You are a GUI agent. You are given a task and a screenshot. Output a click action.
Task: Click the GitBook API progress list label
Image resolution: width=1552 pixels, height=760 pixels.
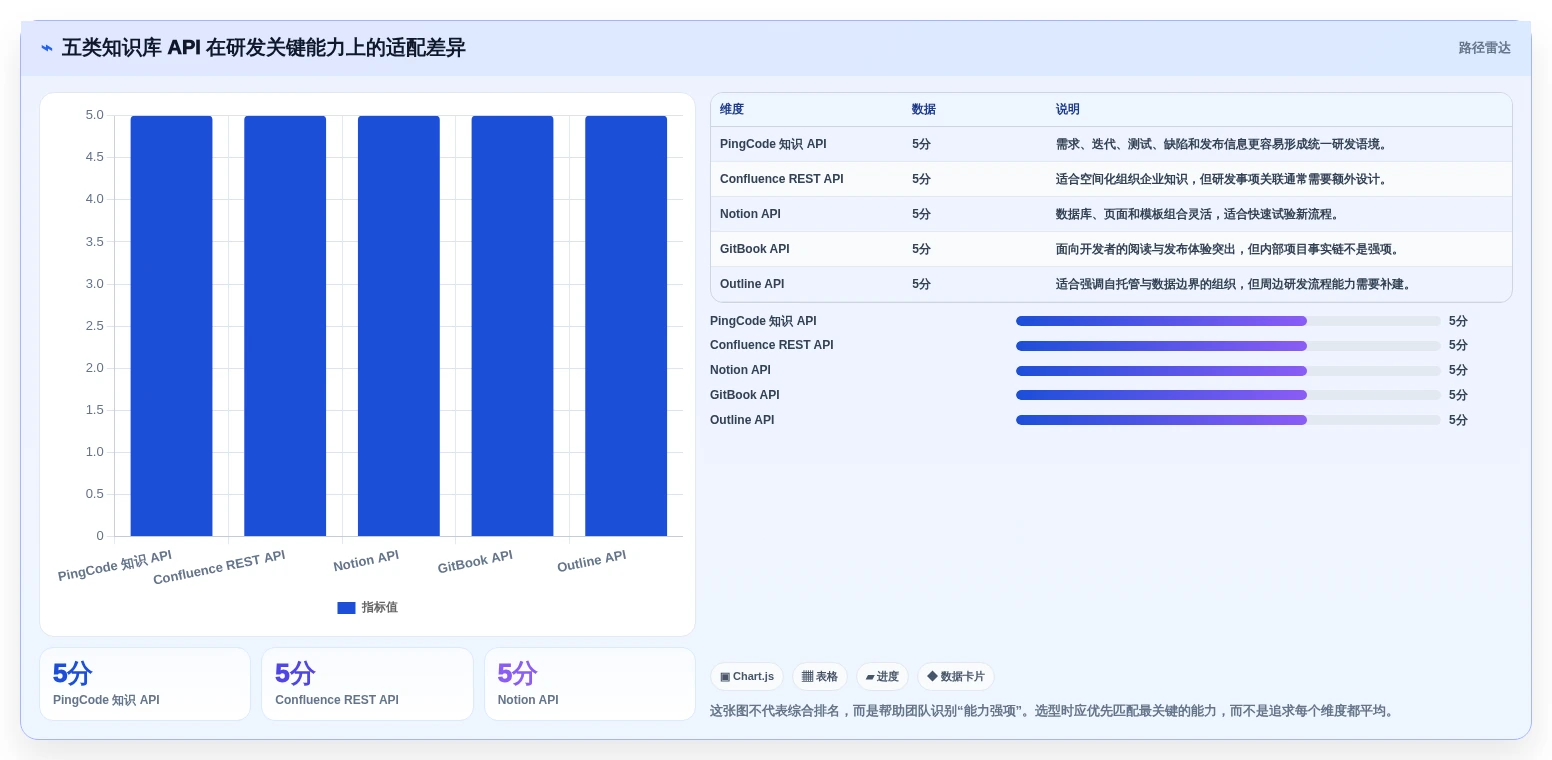pos(745,395)
